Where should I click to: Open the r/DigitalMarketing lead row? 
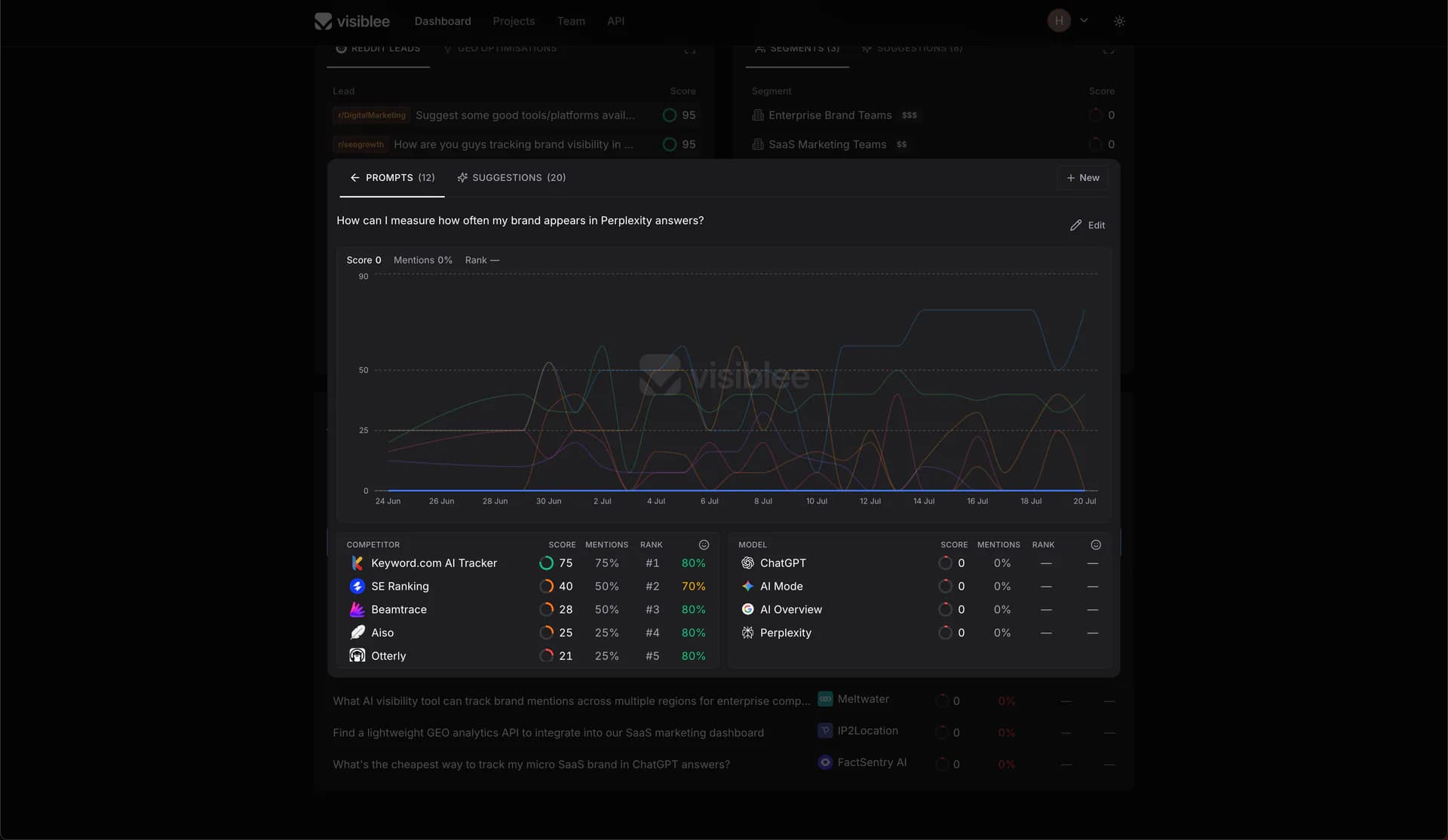(514, 115)
